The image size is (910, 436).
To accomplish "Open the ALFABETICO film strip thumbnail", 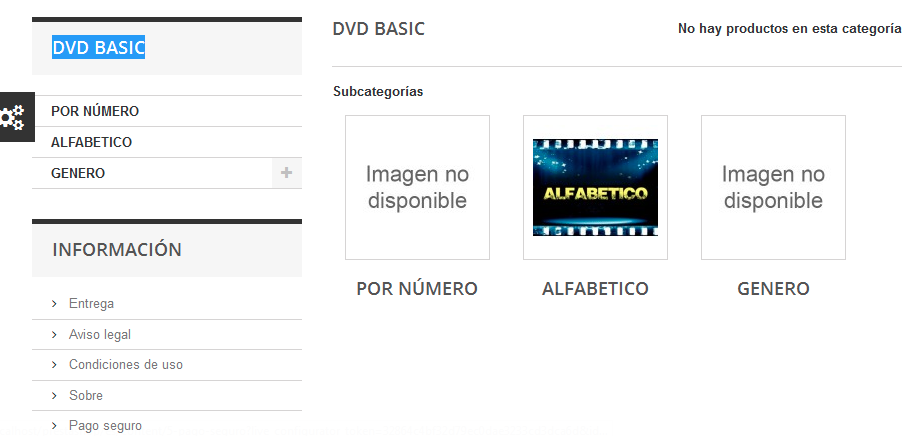I will [595, 188].
